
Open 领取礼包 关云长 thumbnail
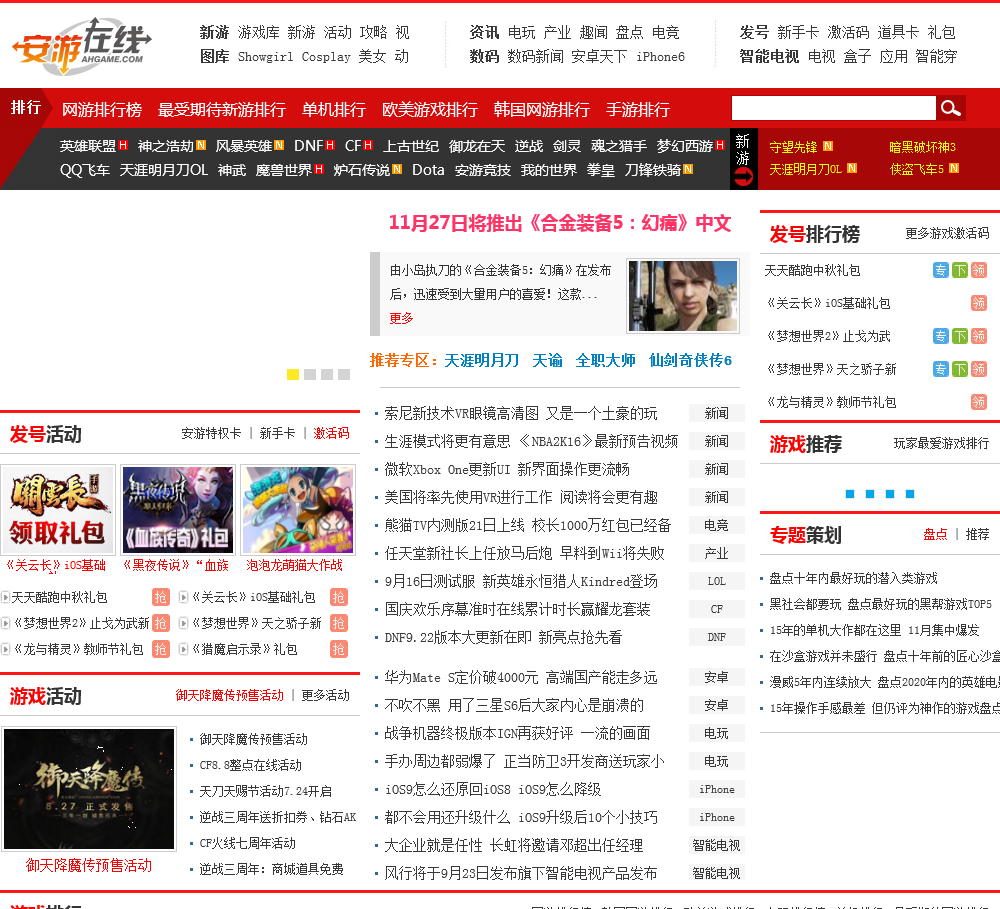(58, 510)
